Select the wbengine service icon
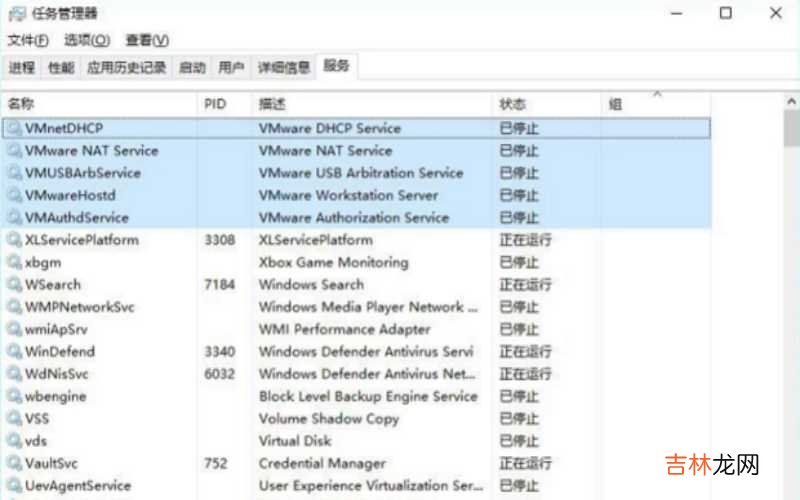This screenshot has width=800, height=500. point(14,396)
